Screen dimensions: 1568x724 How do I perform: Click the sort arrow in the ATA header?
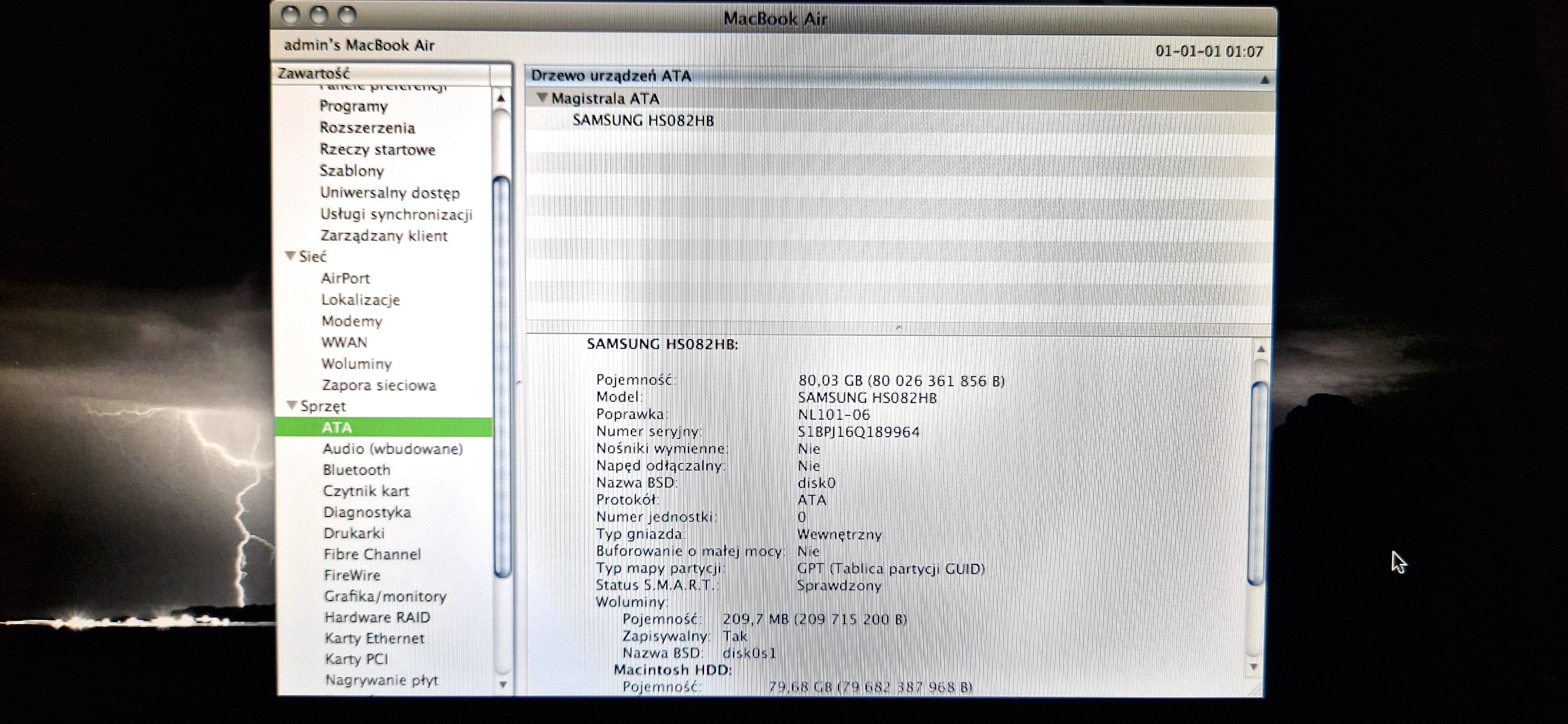coord(1265,80)
